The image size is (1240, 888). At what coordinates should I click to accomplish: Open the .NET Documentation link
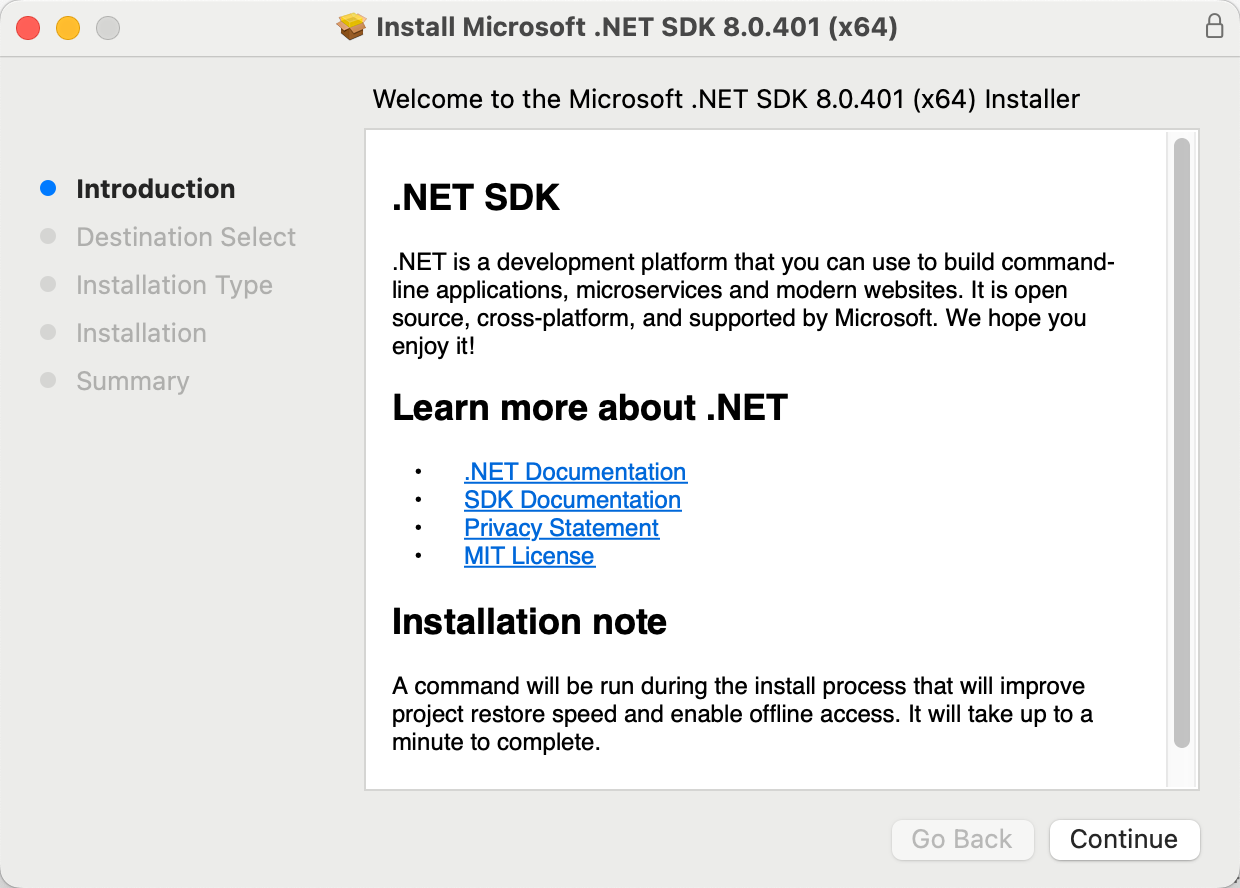(575, 472)
